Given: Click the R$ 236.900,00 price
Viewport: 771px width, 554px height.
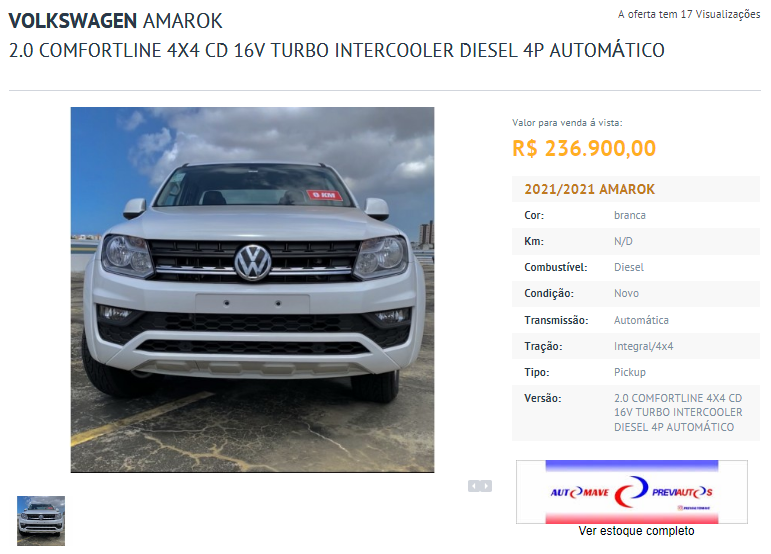Looking at the screenshot, I should coord(584,148).
